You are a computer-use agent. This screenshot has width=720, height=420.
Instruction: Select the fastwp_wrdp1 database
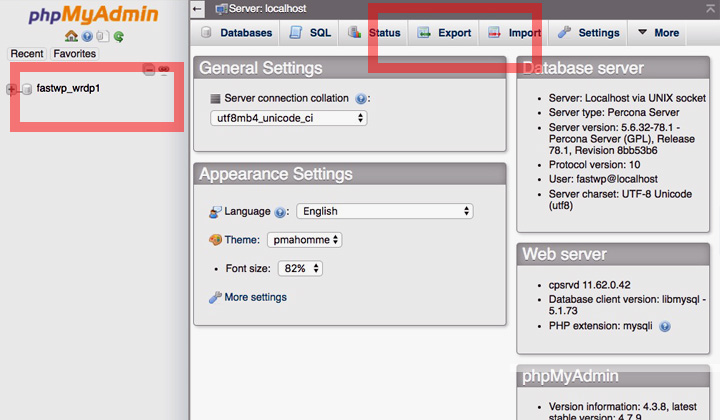pyautogui.click(x=68, y=88)
